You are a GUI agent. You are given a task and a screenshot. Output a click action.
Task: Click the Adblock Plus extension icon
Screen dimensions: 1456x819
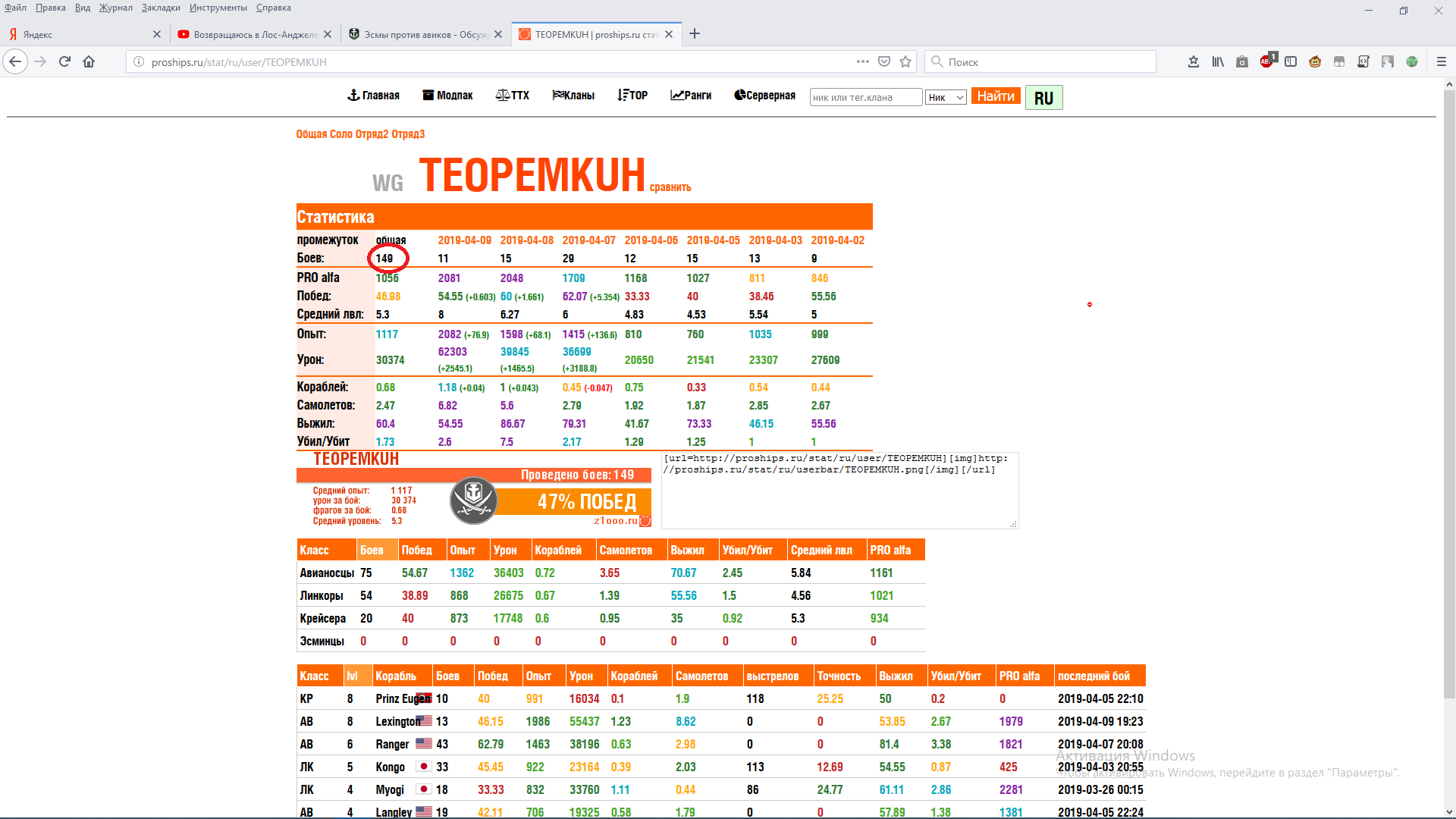click(x=1266, y=61)
